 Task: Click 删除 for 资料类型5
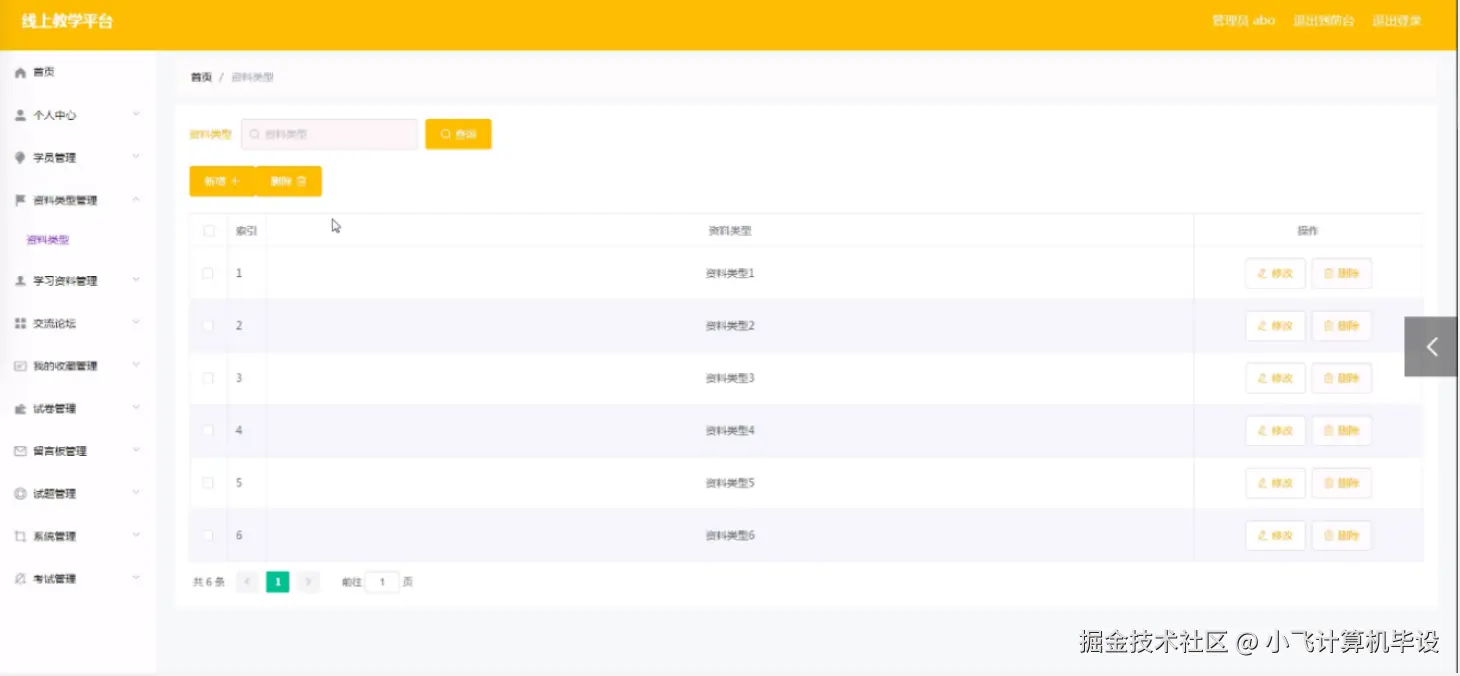coord(1342,483)
